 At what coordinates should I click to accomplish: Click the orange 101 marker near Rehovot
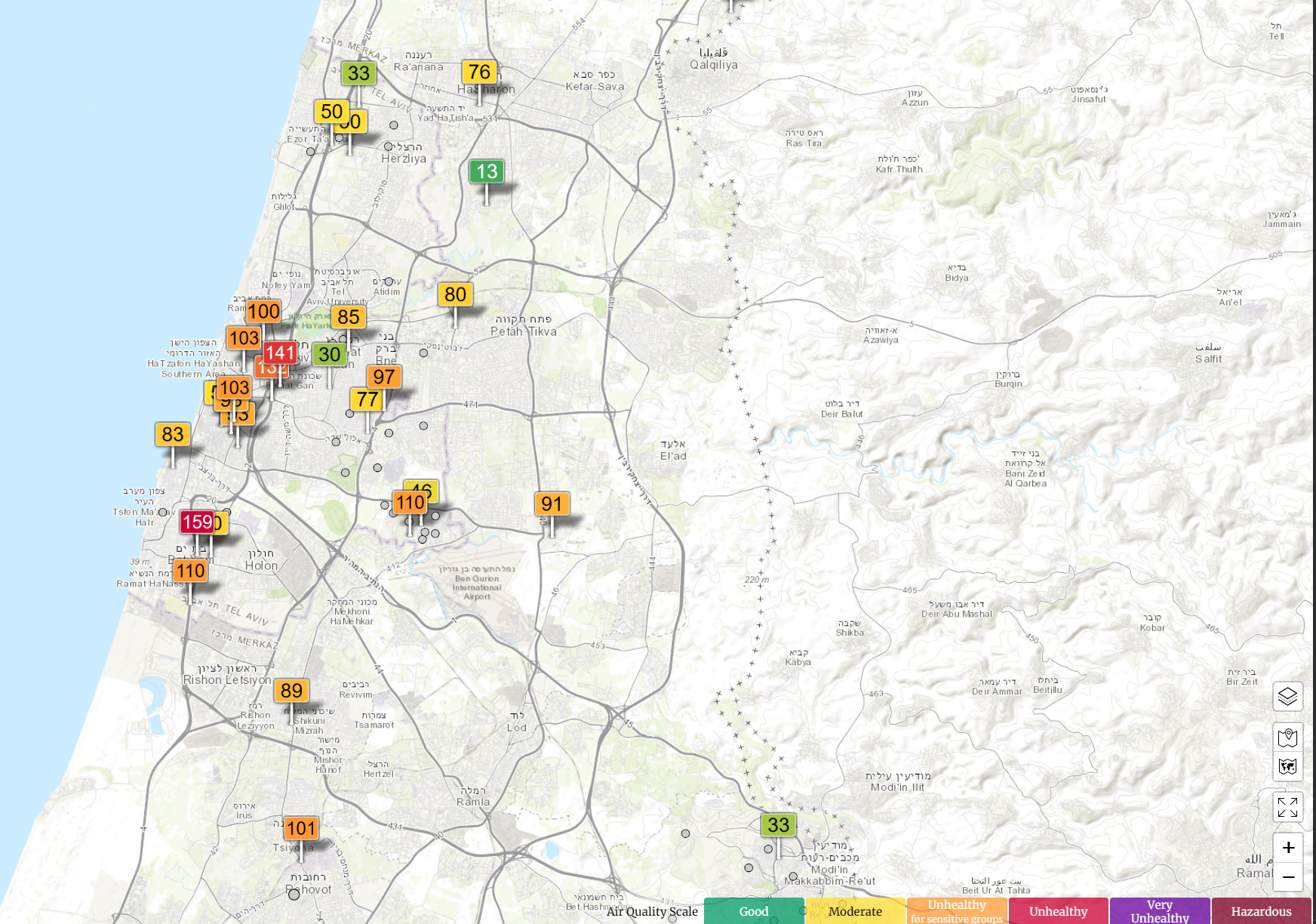[x=300, y=829]
